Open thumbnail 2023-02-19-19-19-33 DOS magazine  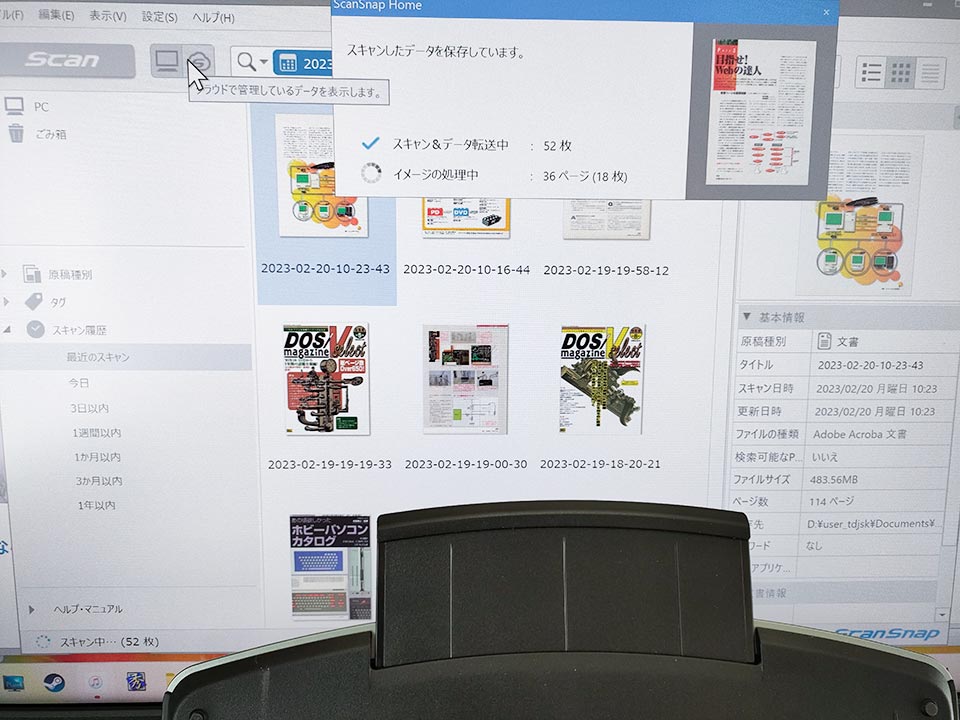point(326,379)
